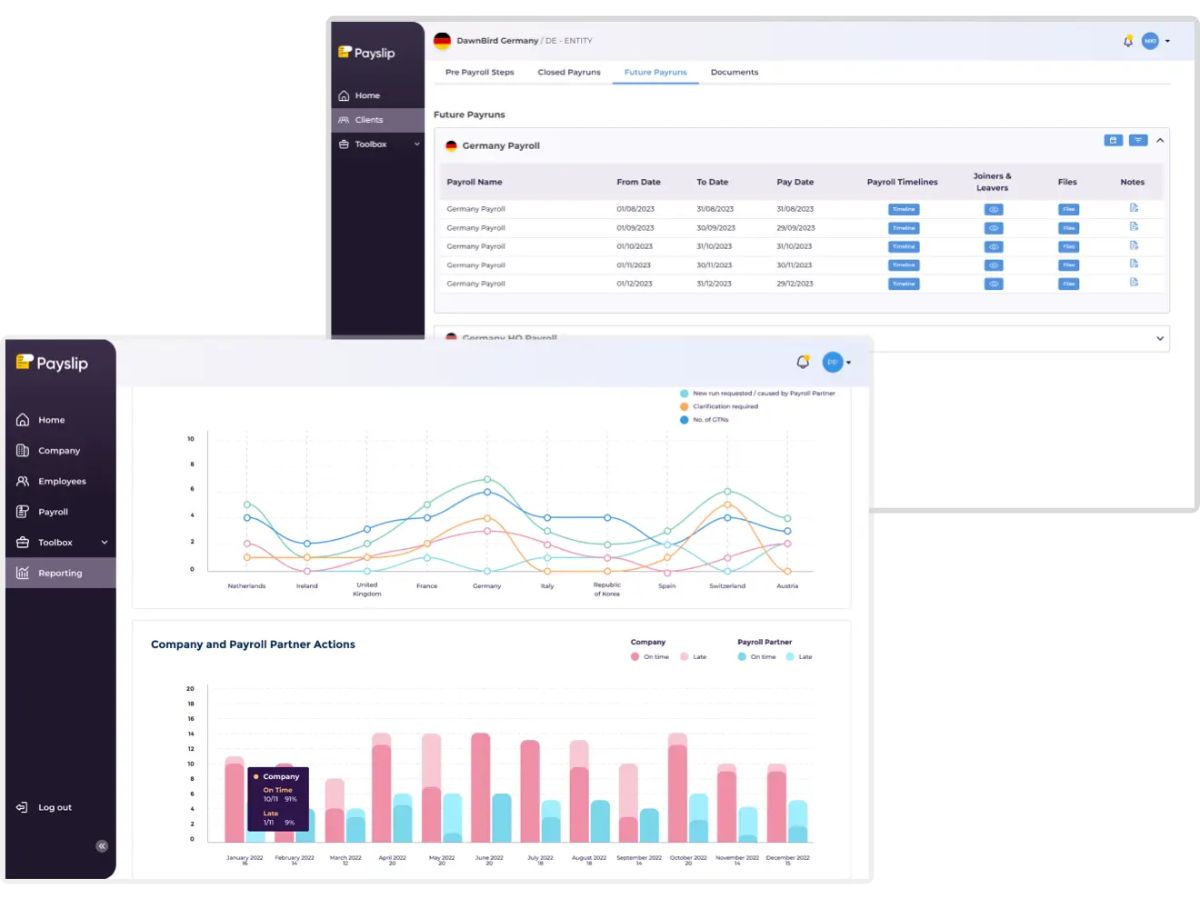Click the filter icon in the Germany Payroll header

pyautogui.click(x=1138, y=141)
